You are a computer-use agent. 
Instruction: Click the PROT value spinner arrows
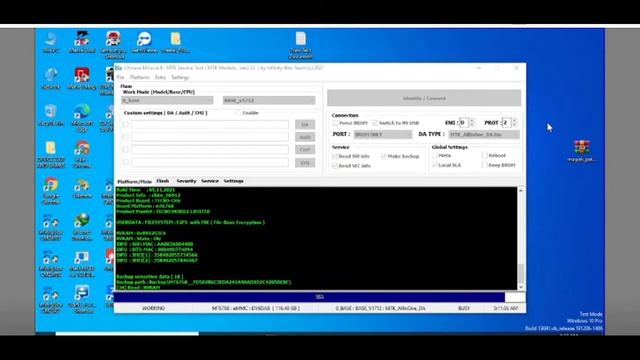click(x=514, y=122)
